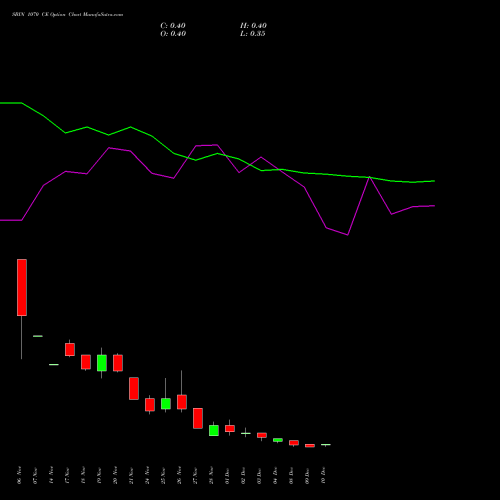This screenshot has width=500, height=500.
Task: Click the red candle above 27 Nov
Action: click(x=198, y=418)
